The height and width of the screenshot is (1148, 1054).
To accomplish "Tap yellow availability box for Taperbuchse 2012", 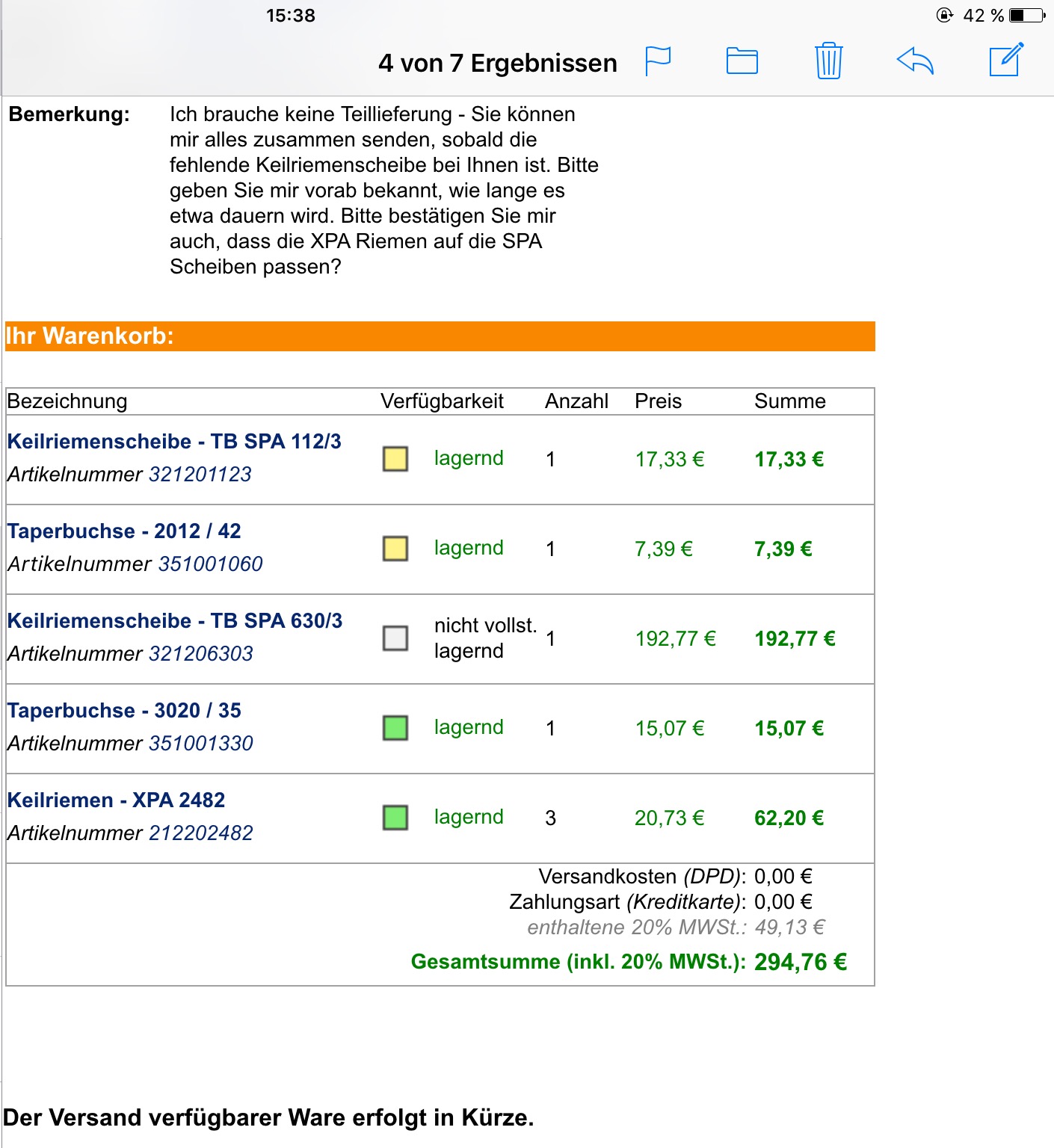I will (395, 549).
